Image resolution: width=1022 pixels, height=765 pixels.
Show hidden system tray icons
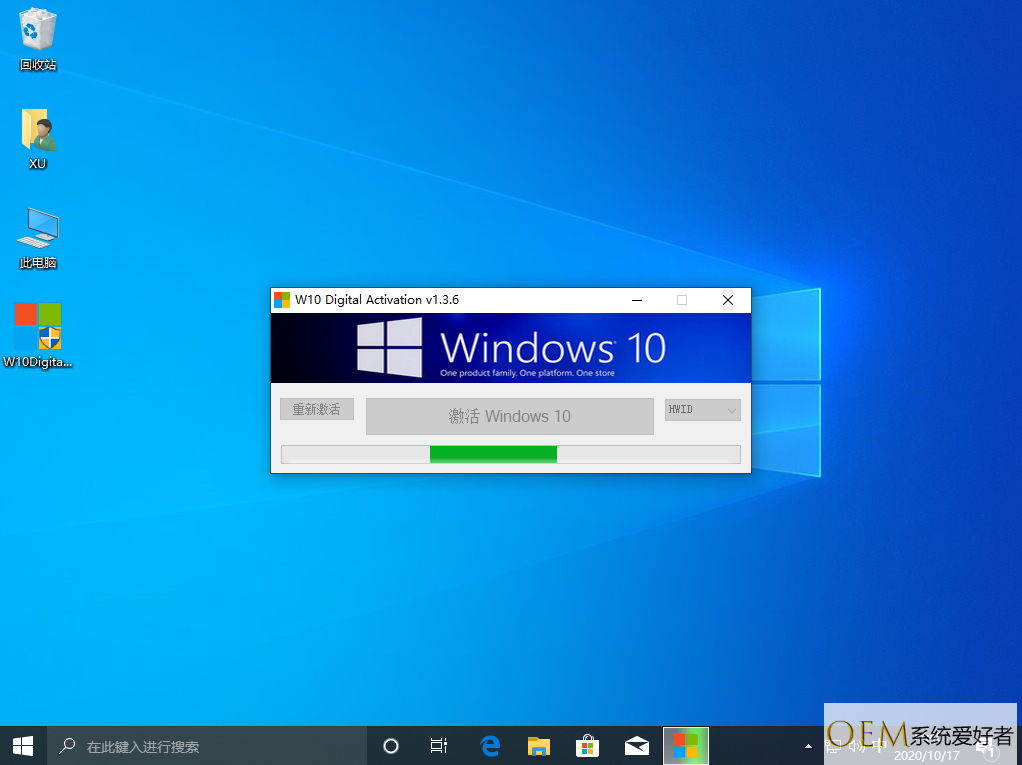tap(808, 746)
